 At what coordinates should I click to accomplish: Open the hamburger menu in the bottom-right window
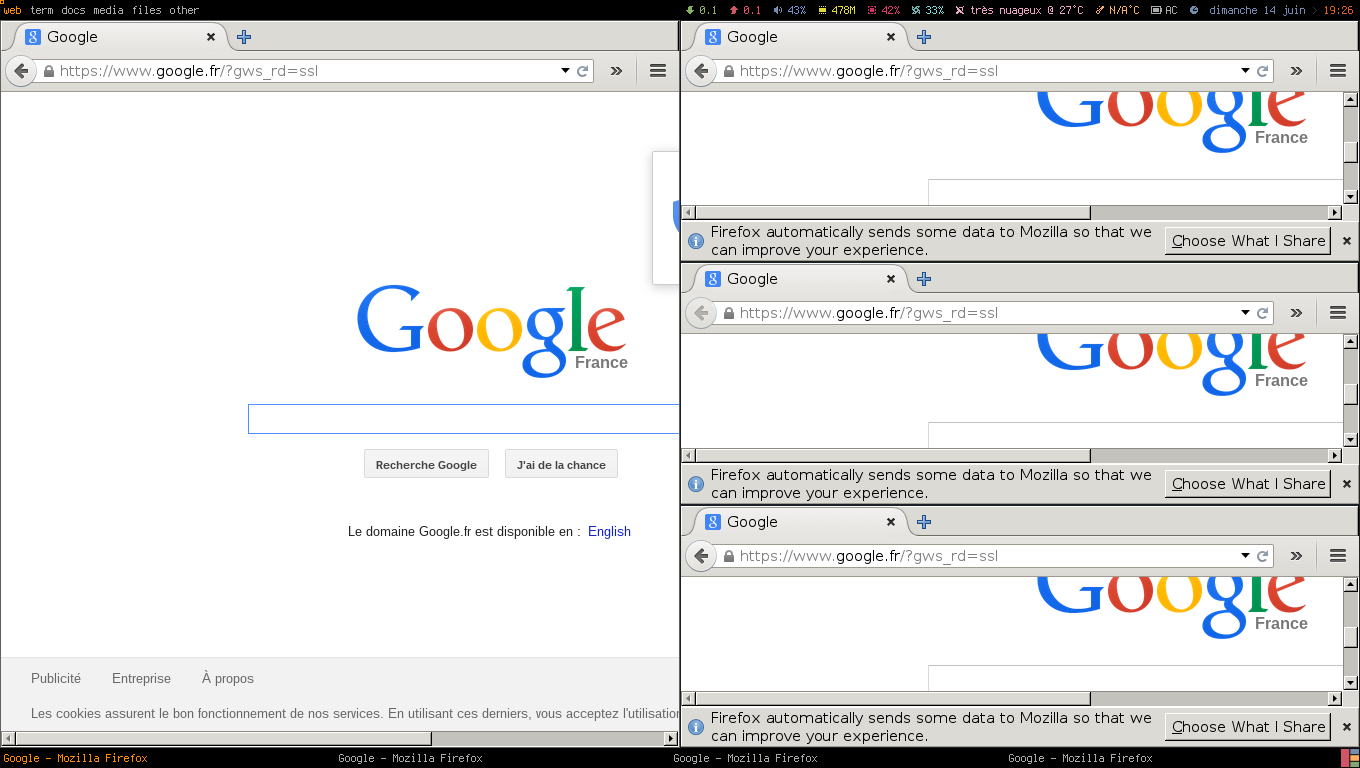[1338, 556]
